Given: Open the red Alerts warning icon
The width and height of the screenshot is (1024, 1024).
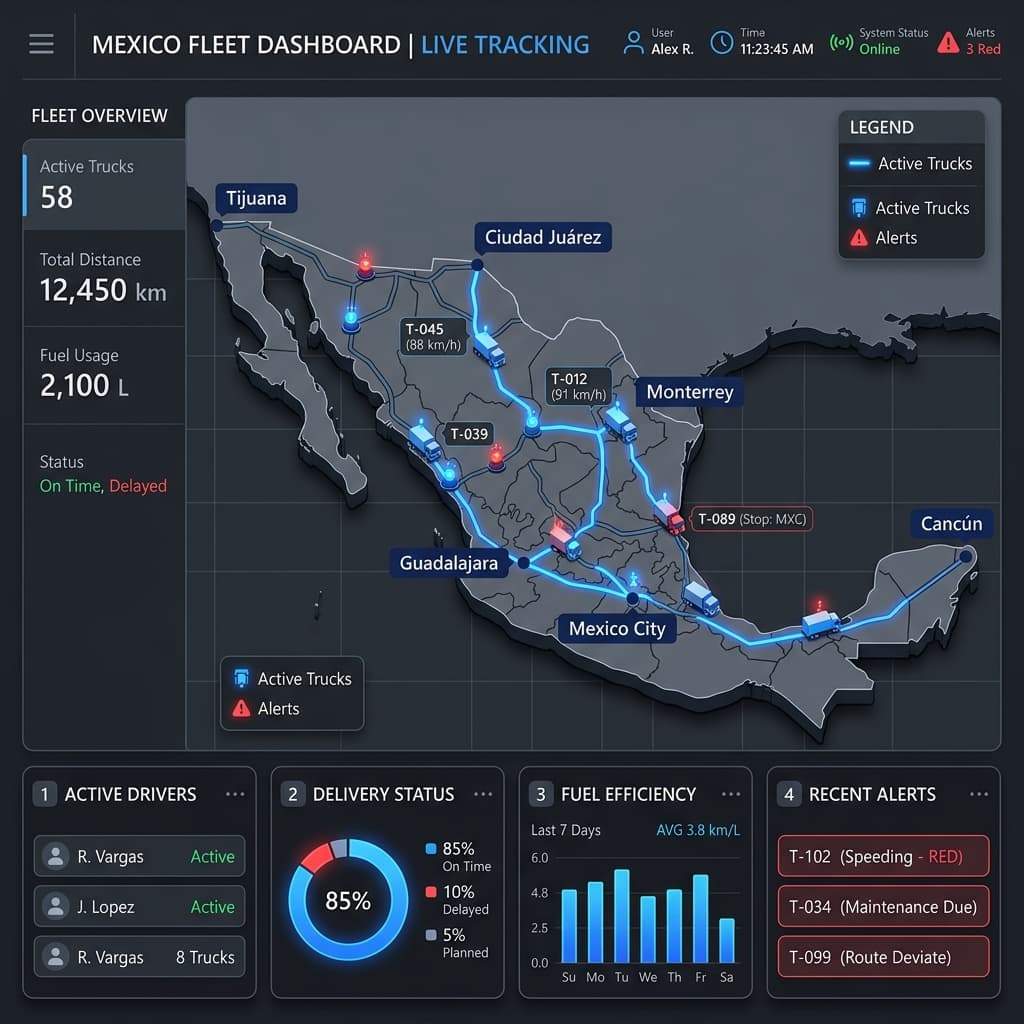Looking at the screenshot, I should coord(948,40).
